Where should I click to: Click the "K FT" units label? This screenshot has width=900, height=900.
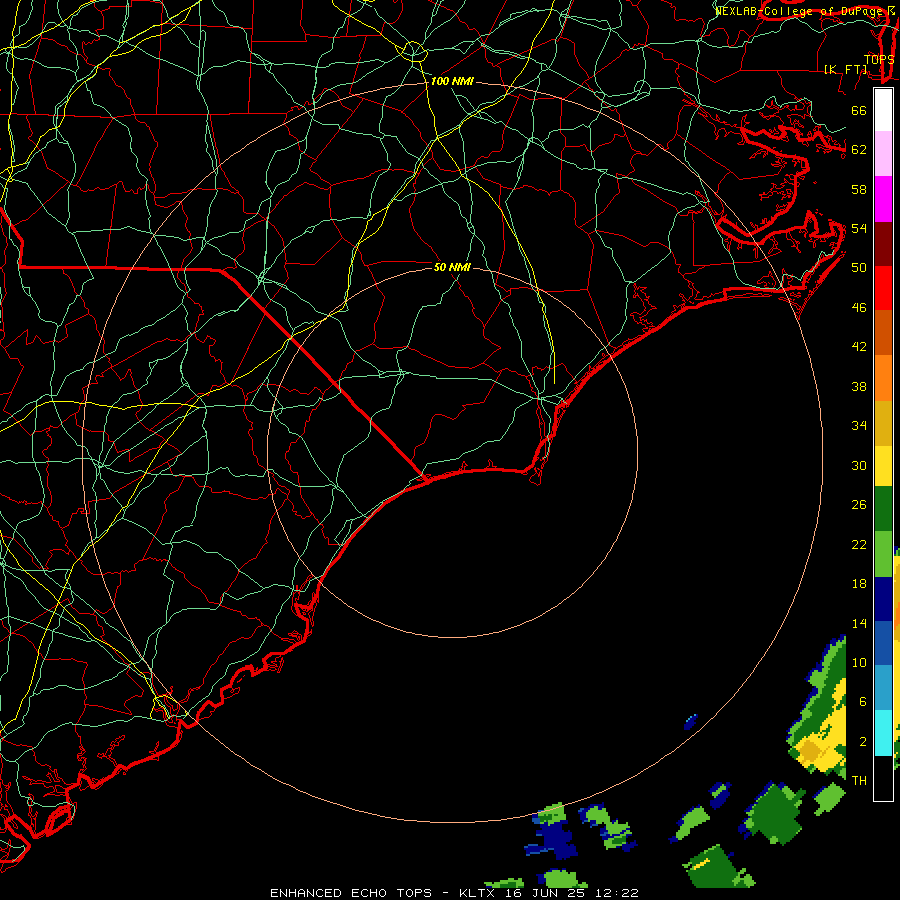tap(845, 69)
